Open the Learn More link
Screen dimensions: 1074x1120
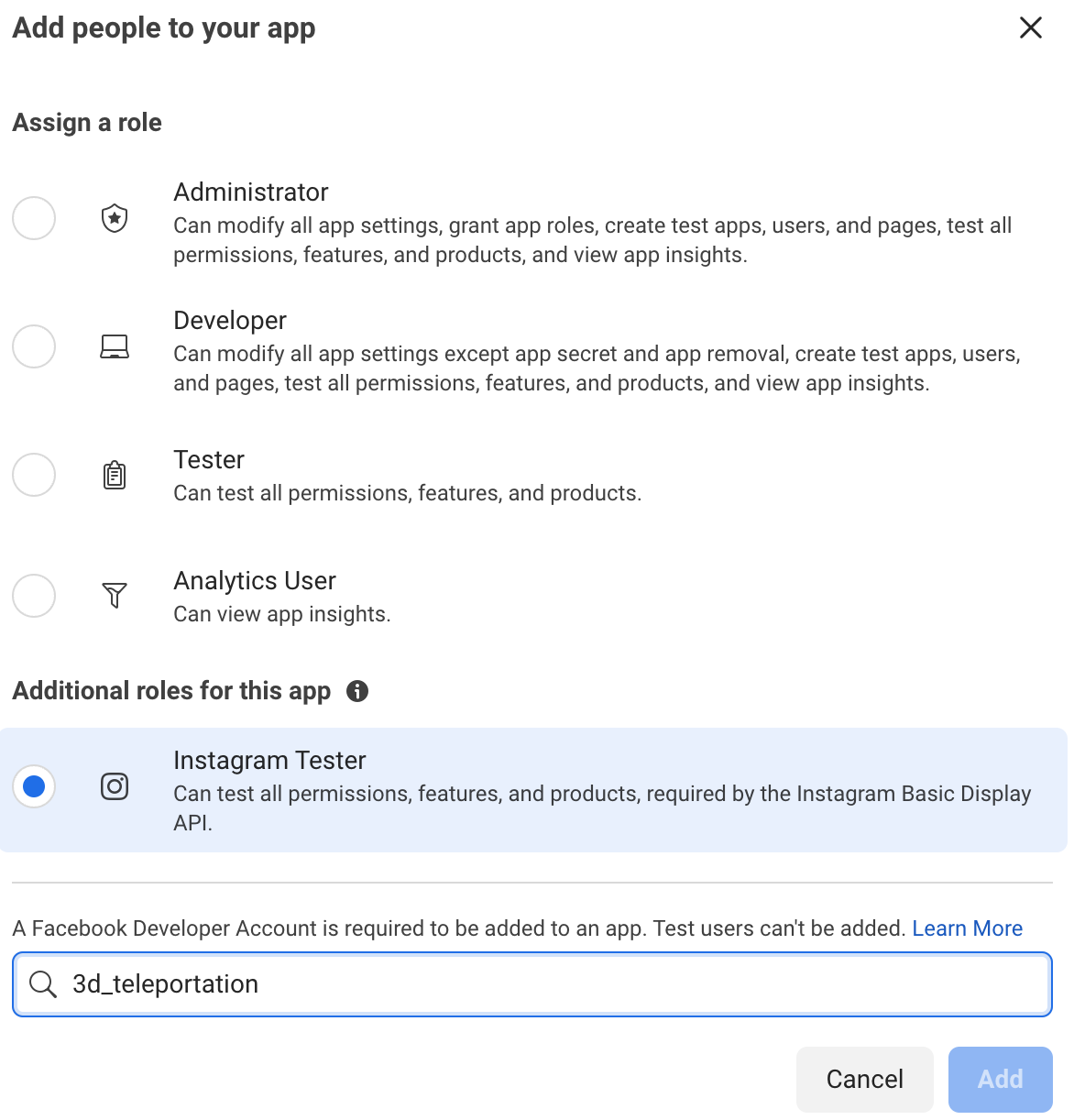967,928
